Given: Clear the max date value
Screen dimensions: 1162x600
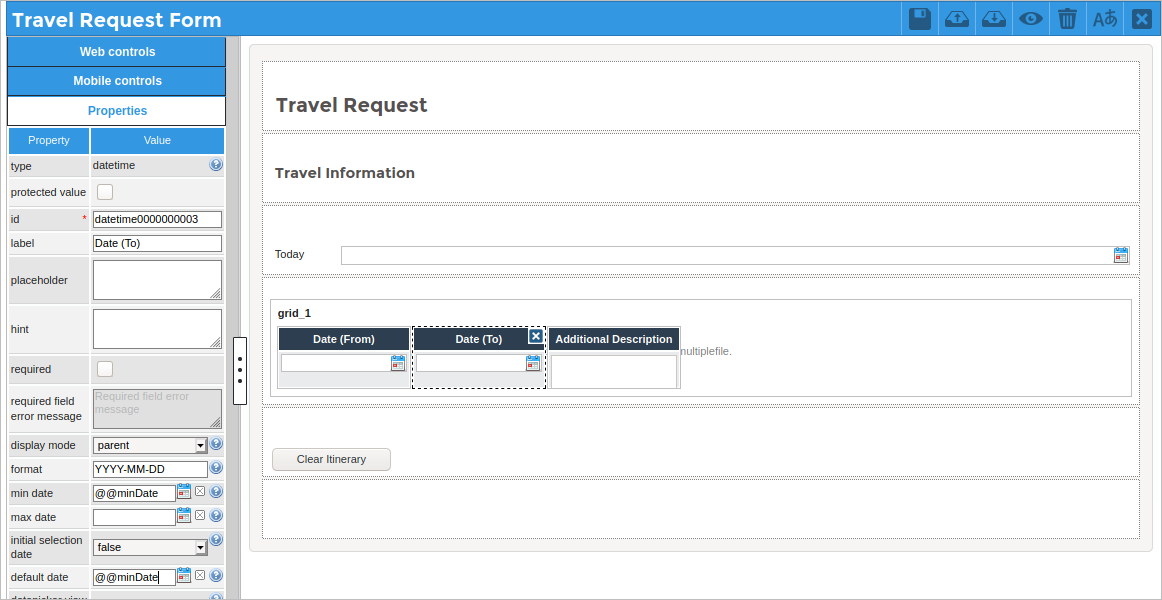Looking at the screenshot, I should [200, 516].
